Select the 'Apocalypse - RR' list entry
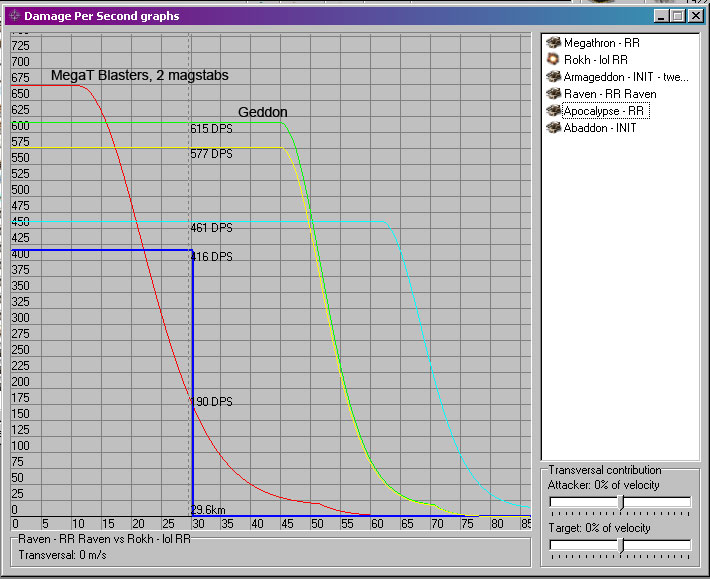 pos(605,111)
